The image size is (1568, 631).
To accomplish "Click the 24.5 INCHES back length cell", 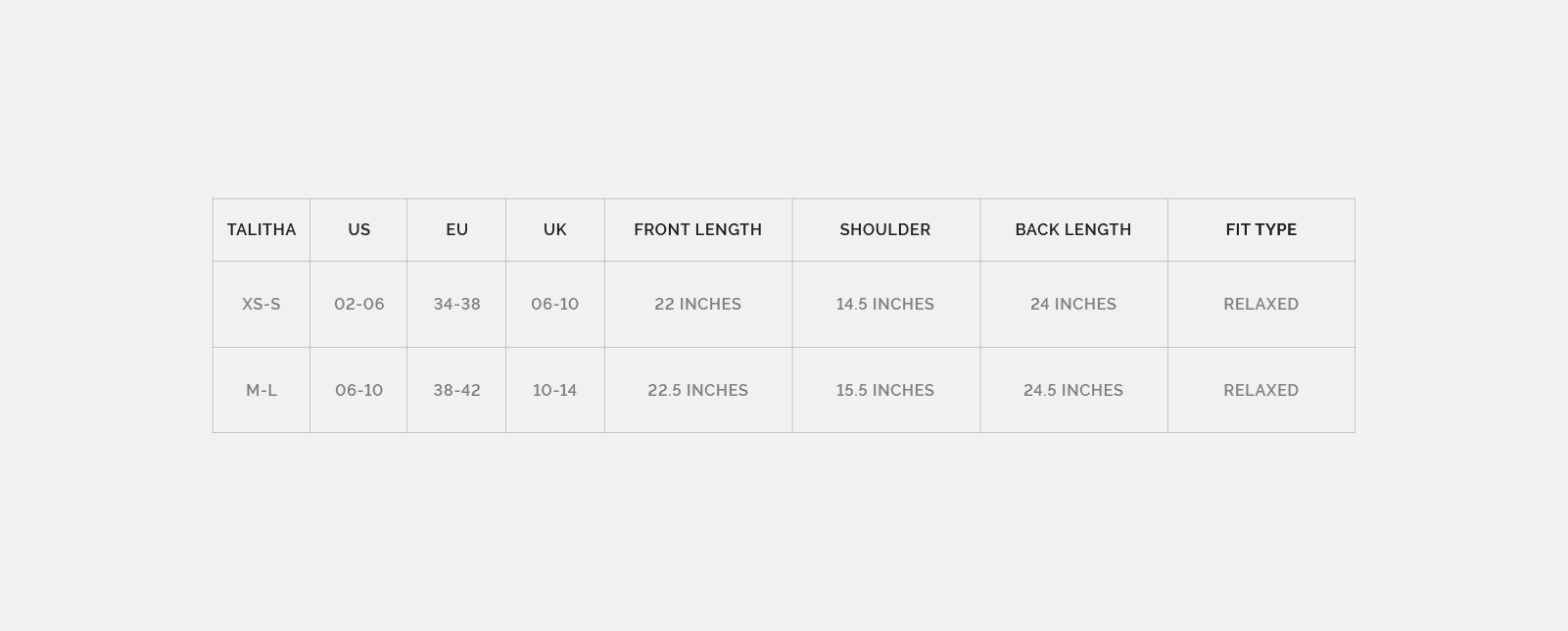I will coord(1073,391).
